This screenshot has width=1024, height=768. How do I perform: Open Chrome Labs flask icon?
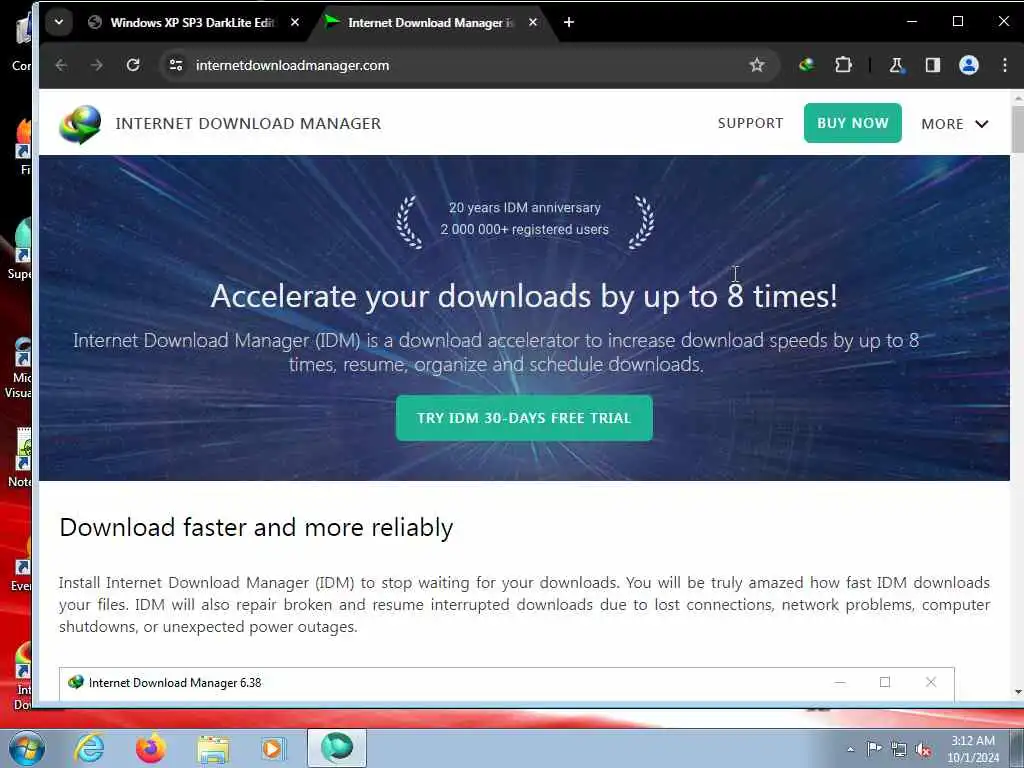click(x=897, y=65)
